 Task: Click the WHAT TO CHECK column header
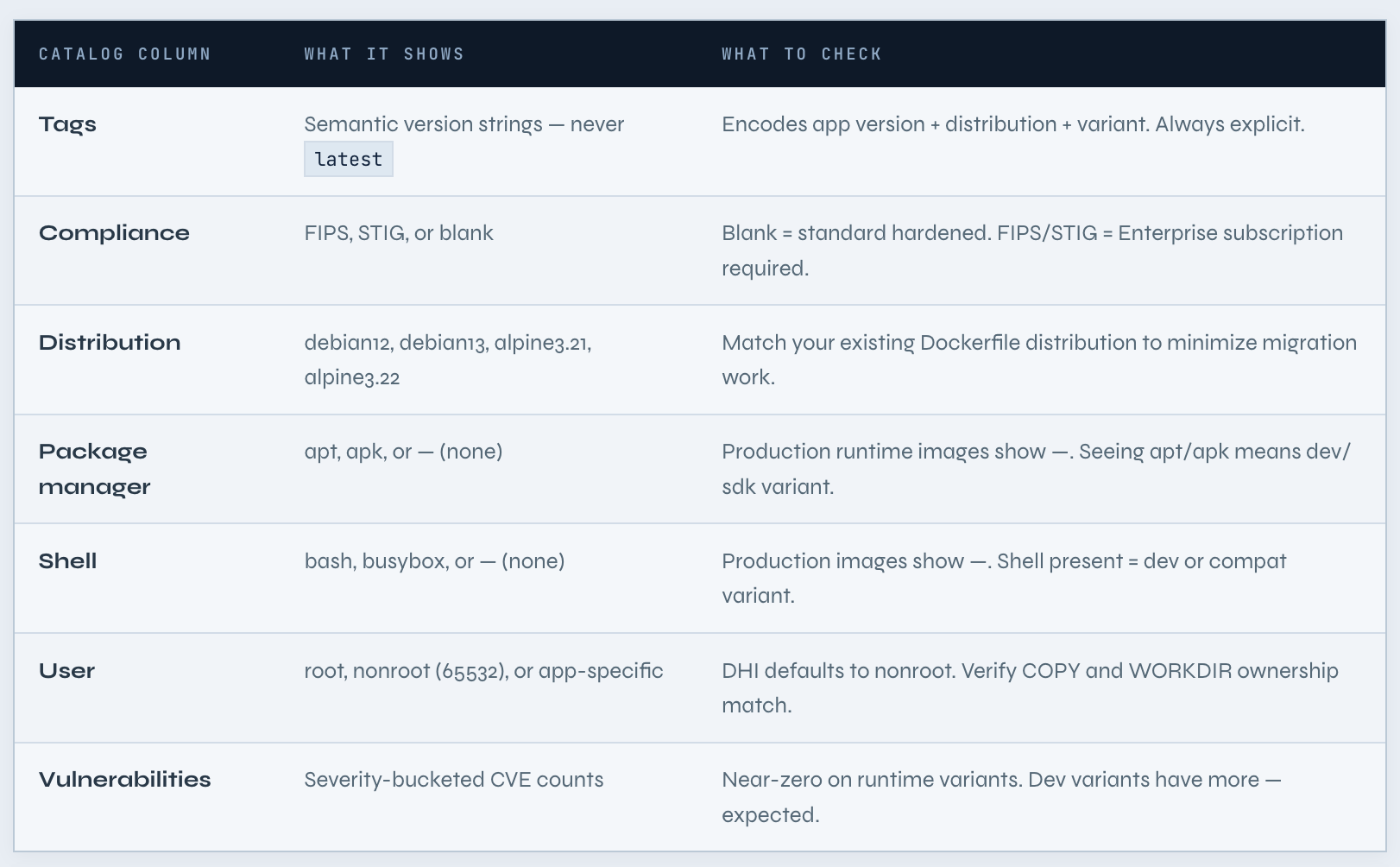[801, 54]
